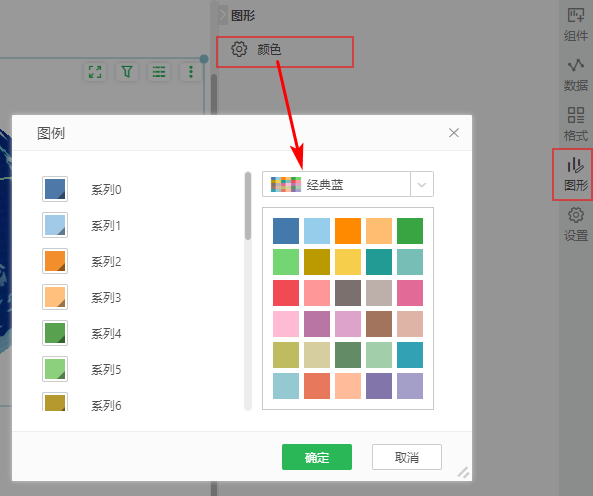Select the 系列5 light green swatch
Image resolution: width=593 pixels, height=496 pixels.
click(x=55, y=369)
